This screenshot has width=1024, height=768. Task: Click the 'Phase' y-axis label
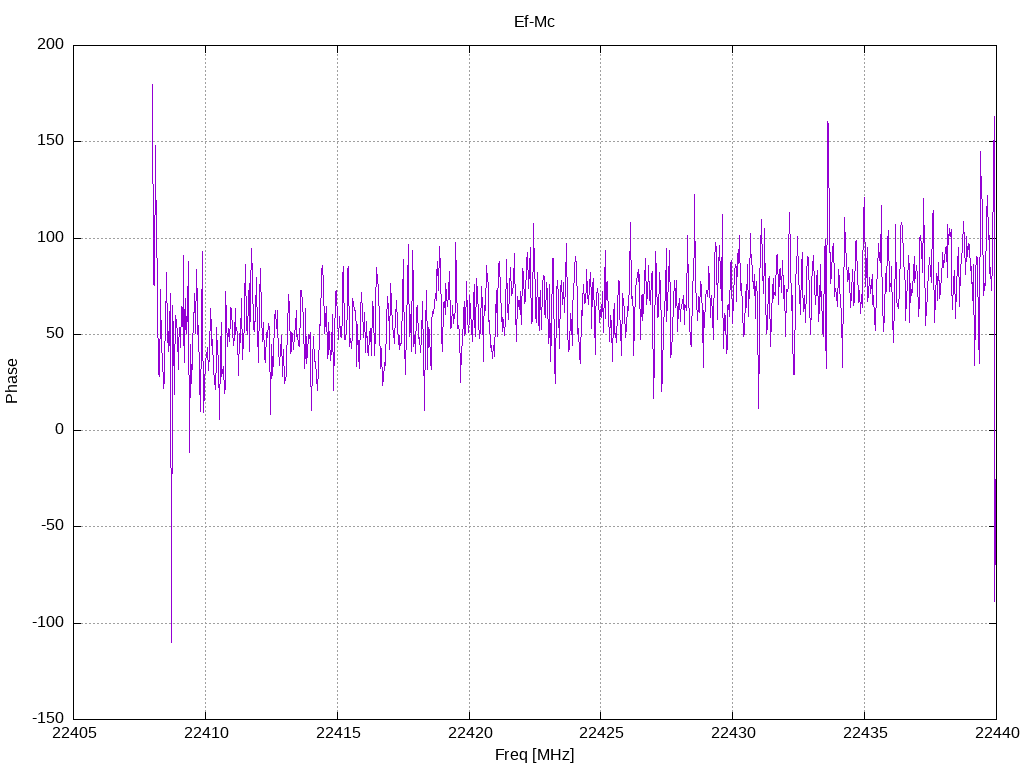click(x=12, y=381)
